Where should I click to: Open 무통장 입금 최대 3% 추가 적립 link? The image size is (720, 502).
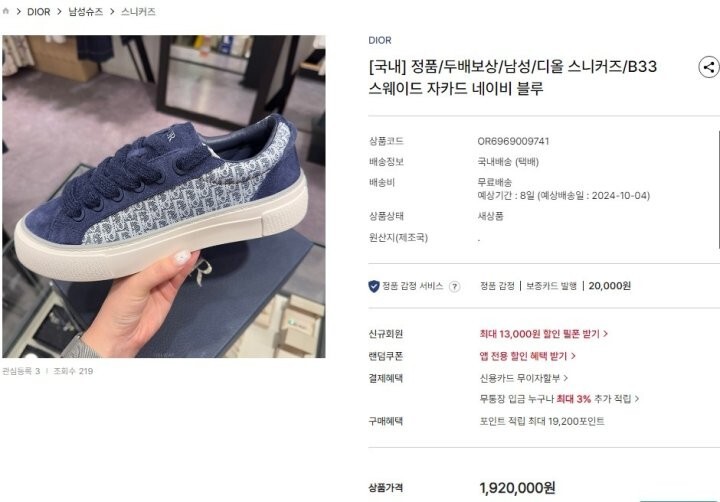click(559, 399)
